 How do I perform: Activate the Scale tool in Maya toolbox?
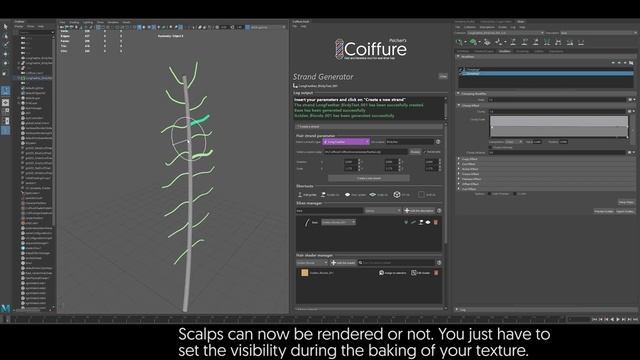click(5, 73)
